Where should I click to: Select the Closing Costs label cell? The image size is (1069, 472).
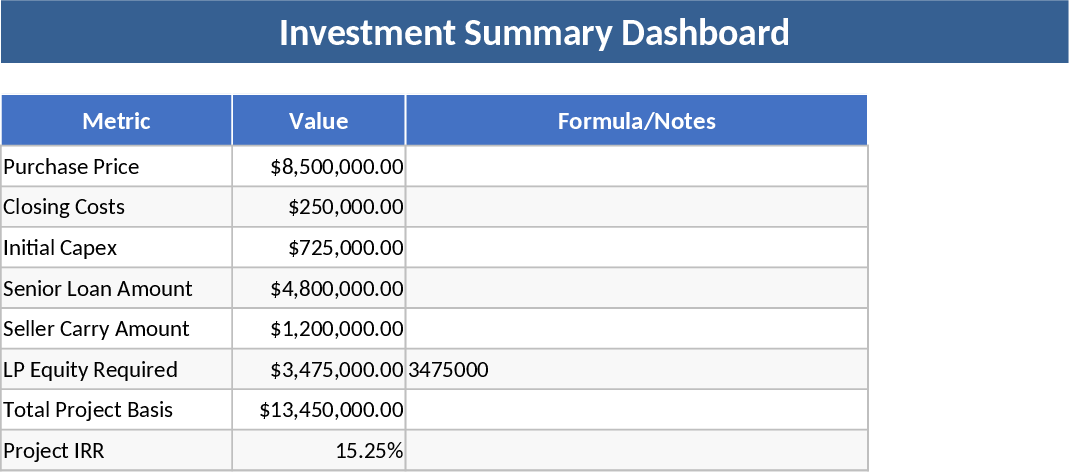pos(117,207)
